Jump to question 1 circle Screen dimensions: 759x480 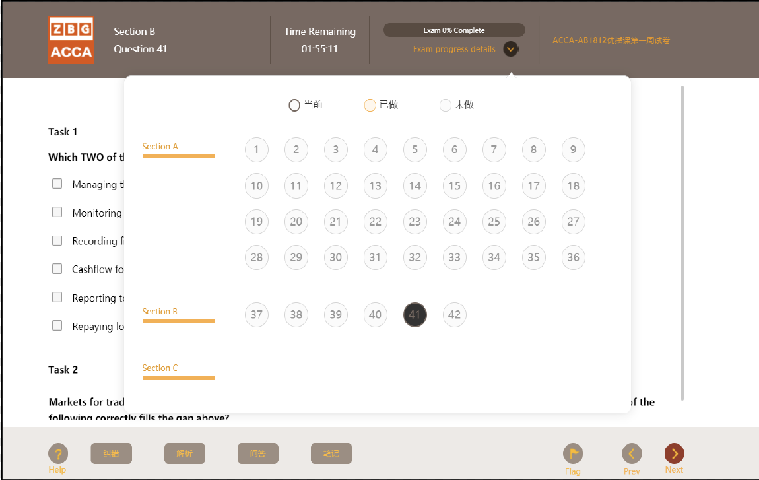pyautogui.click(x=257, y=150)
